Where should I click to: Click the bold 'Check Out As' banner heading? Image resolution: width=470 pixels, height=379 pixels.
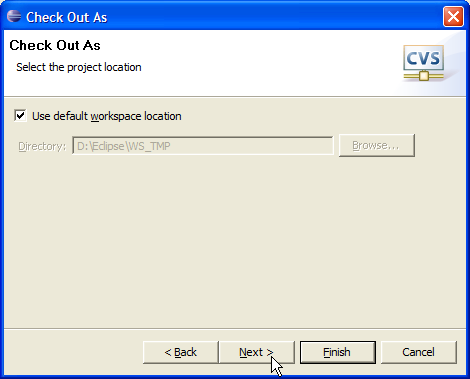55,45
